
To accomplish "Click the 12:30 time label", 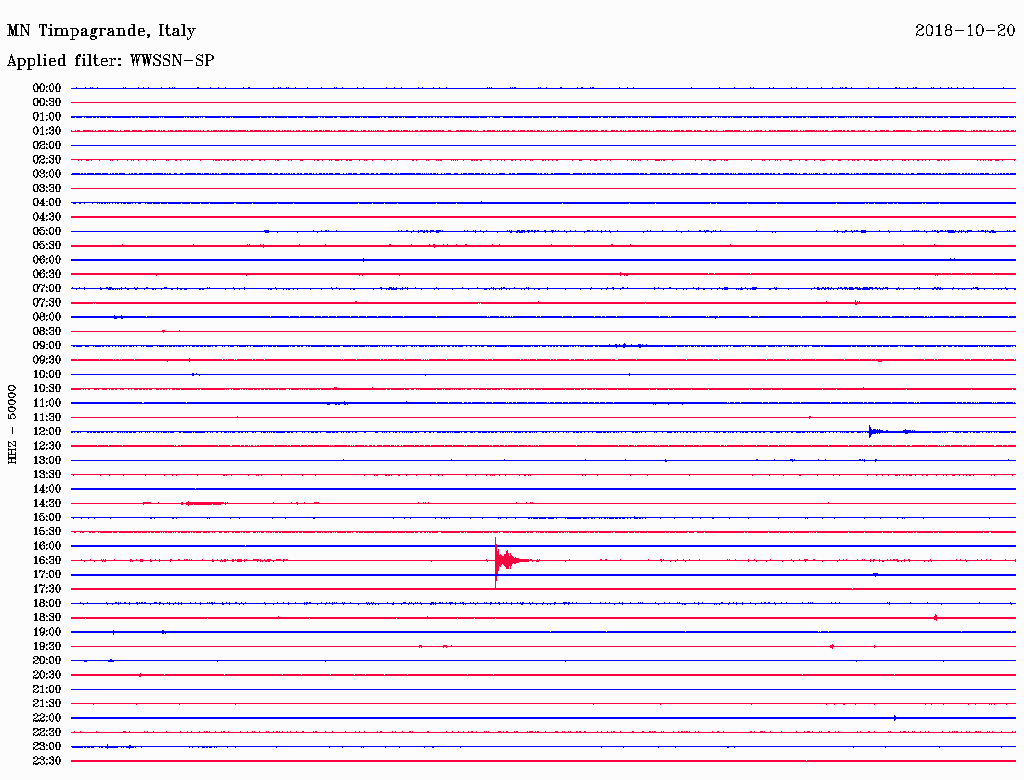I will click(x=47, y=446).
